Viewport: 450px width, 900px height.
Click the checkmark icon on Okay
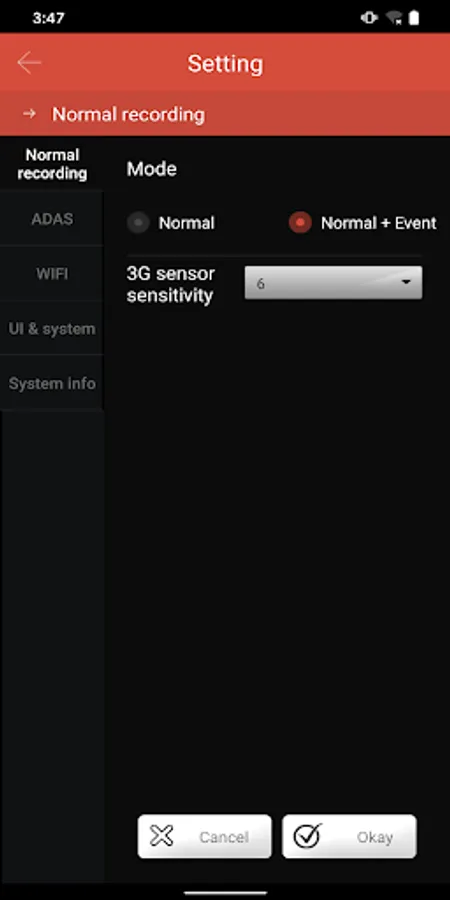(308, 836)
